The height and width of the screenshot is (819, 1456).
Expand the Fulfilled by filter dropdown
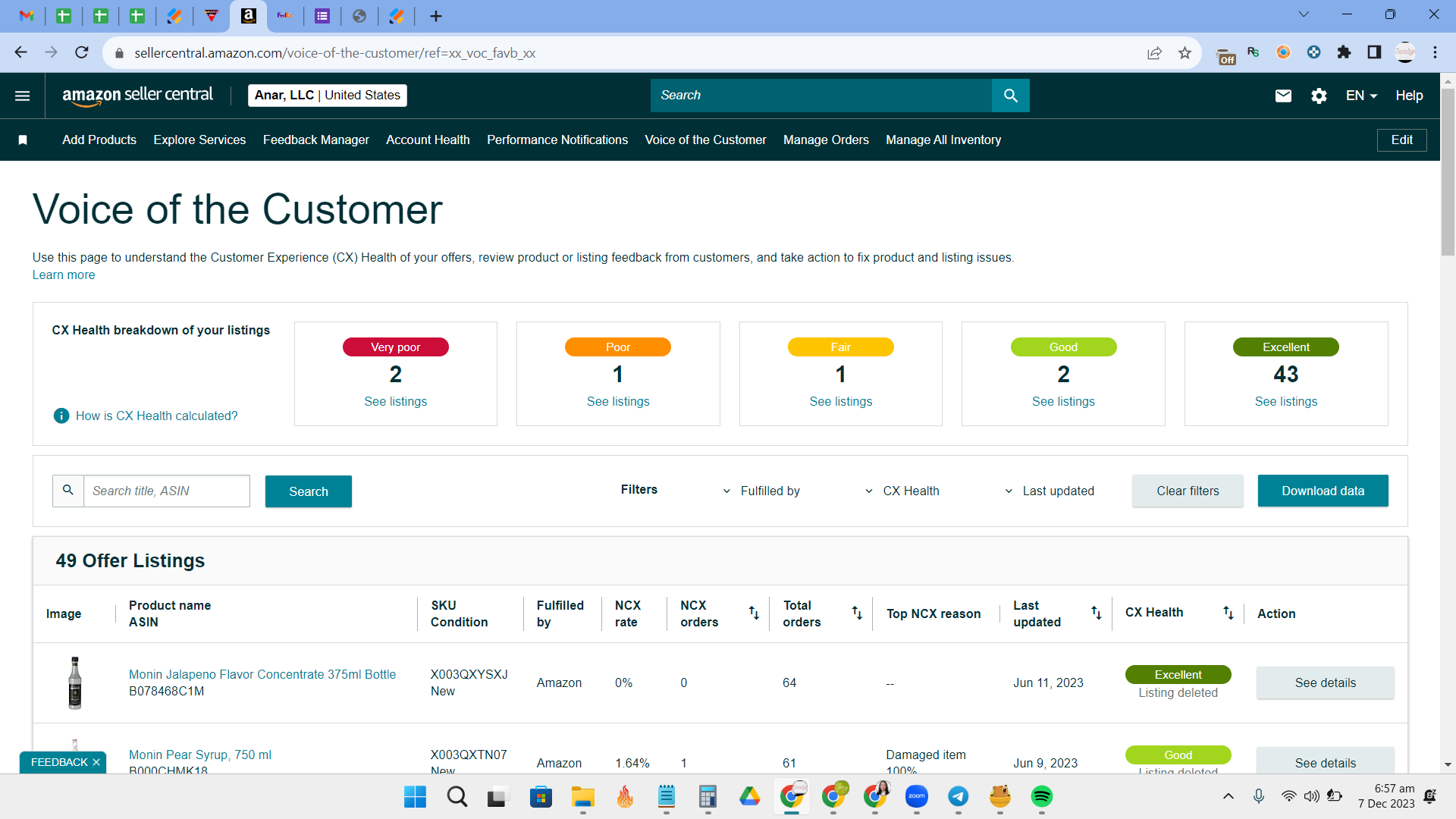761,491
